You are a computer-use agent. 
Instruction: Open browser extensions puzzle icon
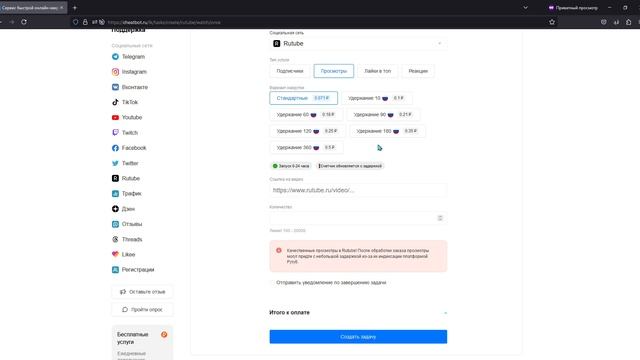tap(629, 22)
